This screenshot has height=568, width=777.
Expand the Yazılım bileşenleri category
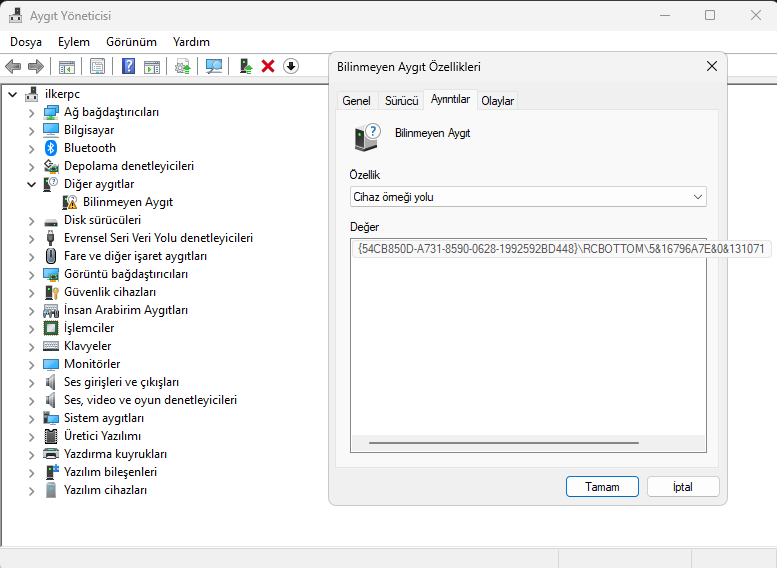click(x=32, y=472)
